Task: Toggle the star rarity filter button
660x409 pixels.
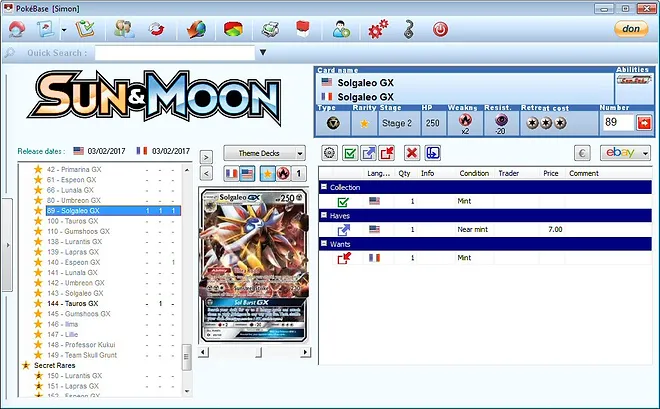Action: pos(267,173)
